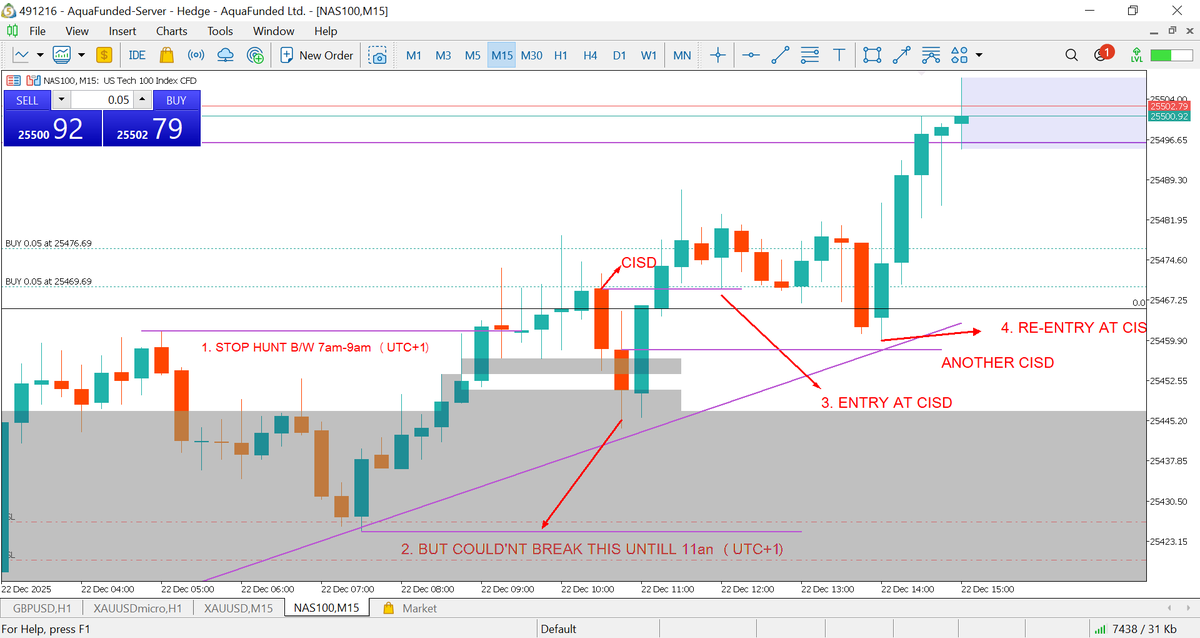Image resolution: width=1200 pixels, height=638 pixels.
Task: Click the buy price 25502 79 panel
Action: 152,128
